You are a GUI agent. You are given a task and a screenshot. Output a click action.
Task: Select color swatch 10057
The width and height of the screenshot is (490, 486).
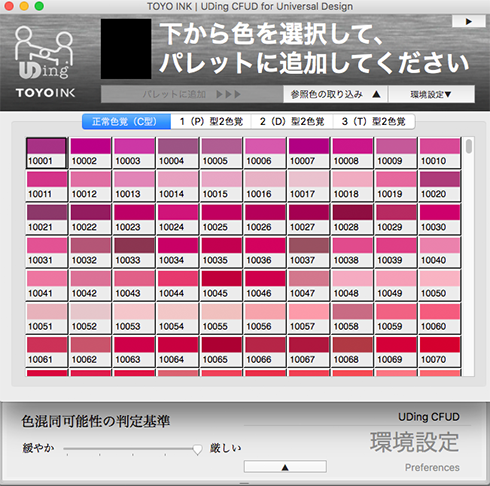tap(309, 318)
